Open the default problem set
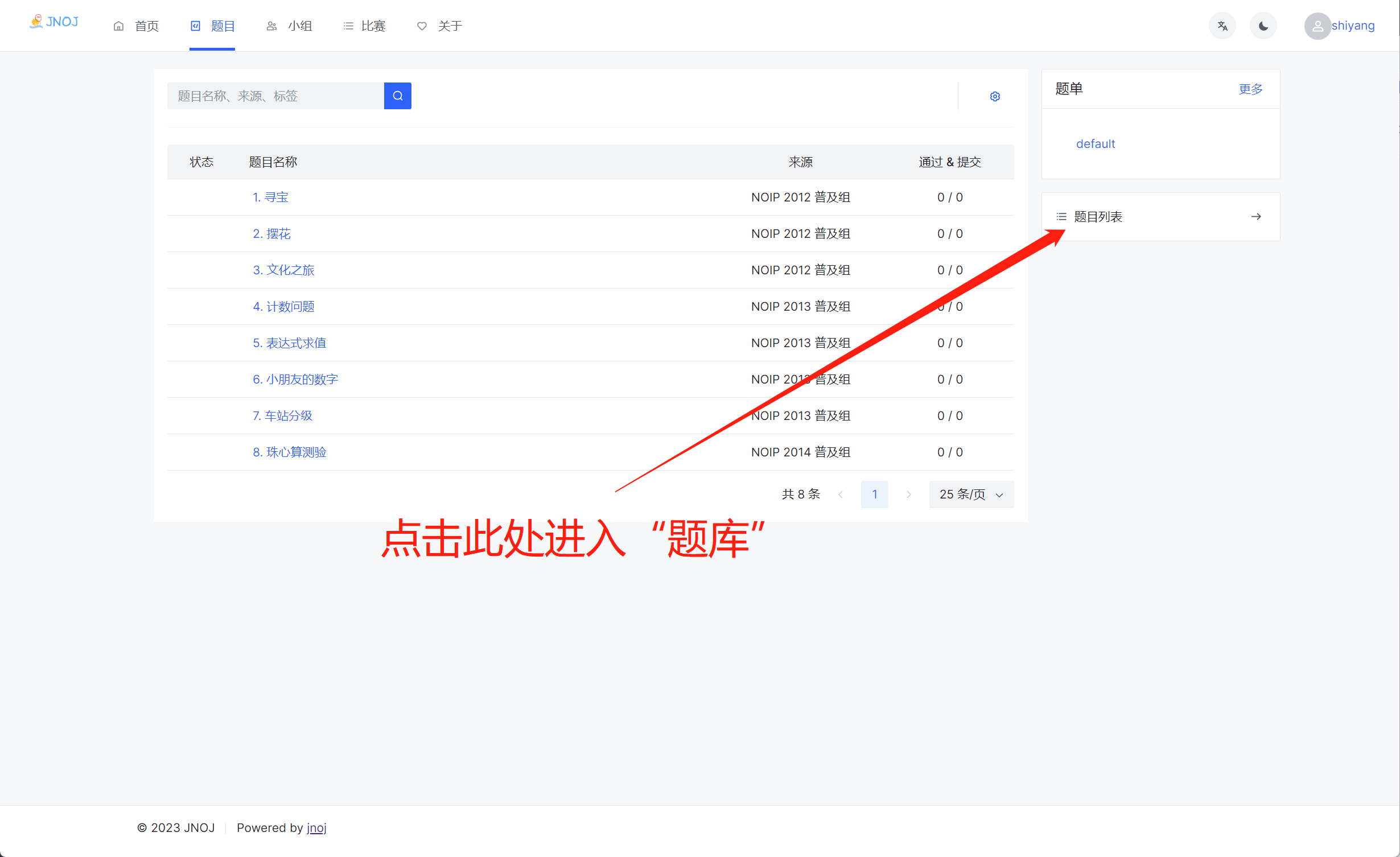 click(1096, 144)
